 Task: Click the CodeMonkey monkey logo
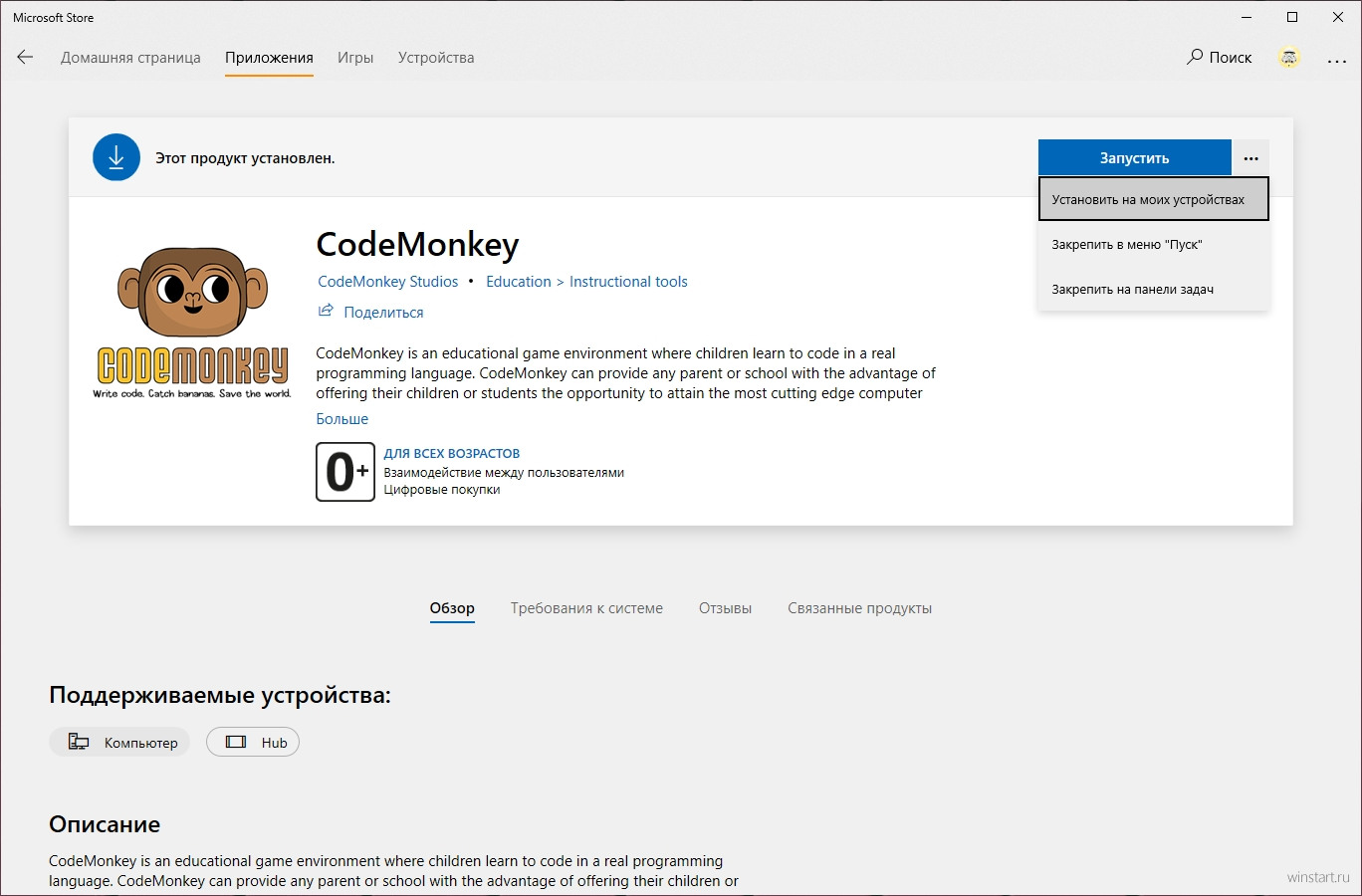[x=192, y=323]
